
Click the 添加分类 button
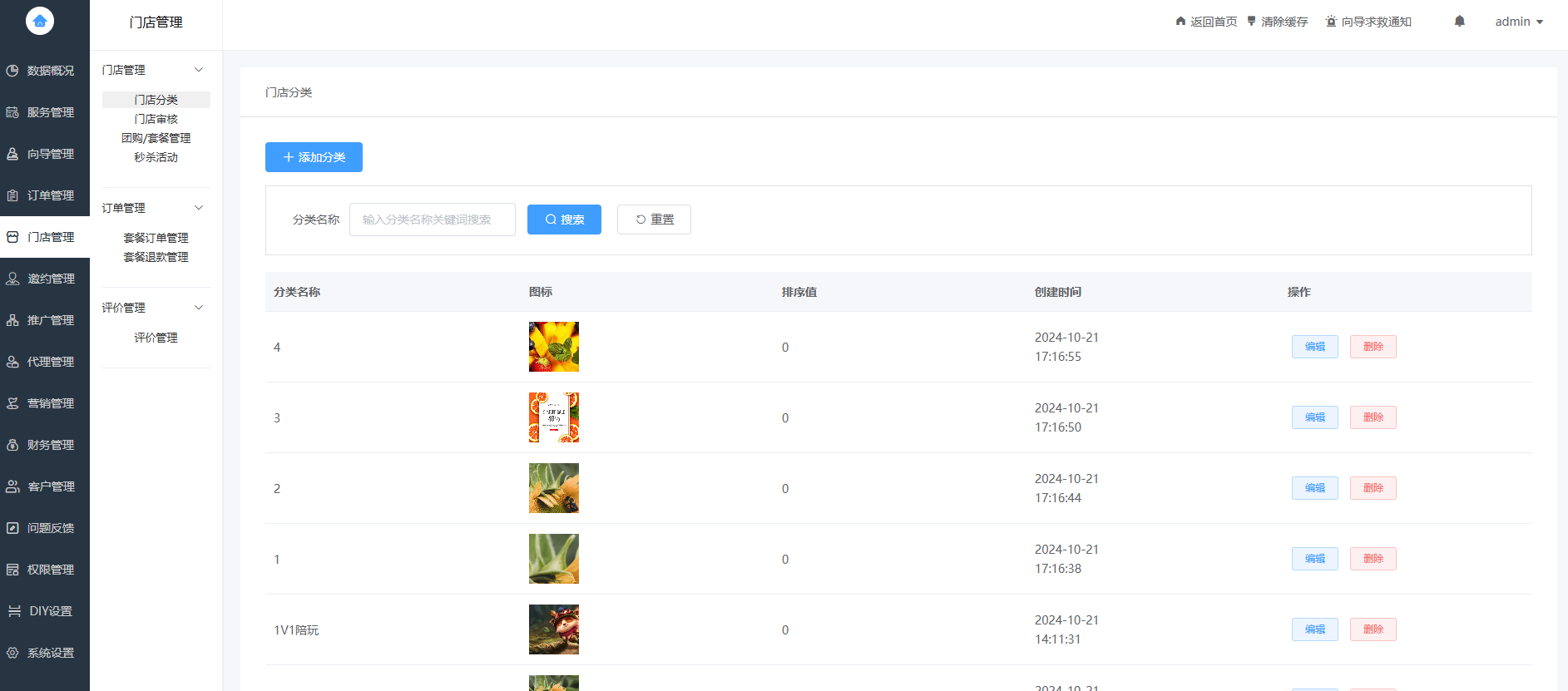pos(314,157)
